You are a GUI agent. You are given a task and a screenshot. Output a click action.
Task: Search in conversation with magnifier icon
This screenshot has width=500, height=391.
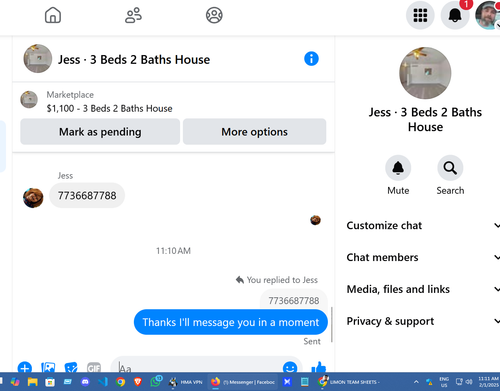click(x=450, y=168)
